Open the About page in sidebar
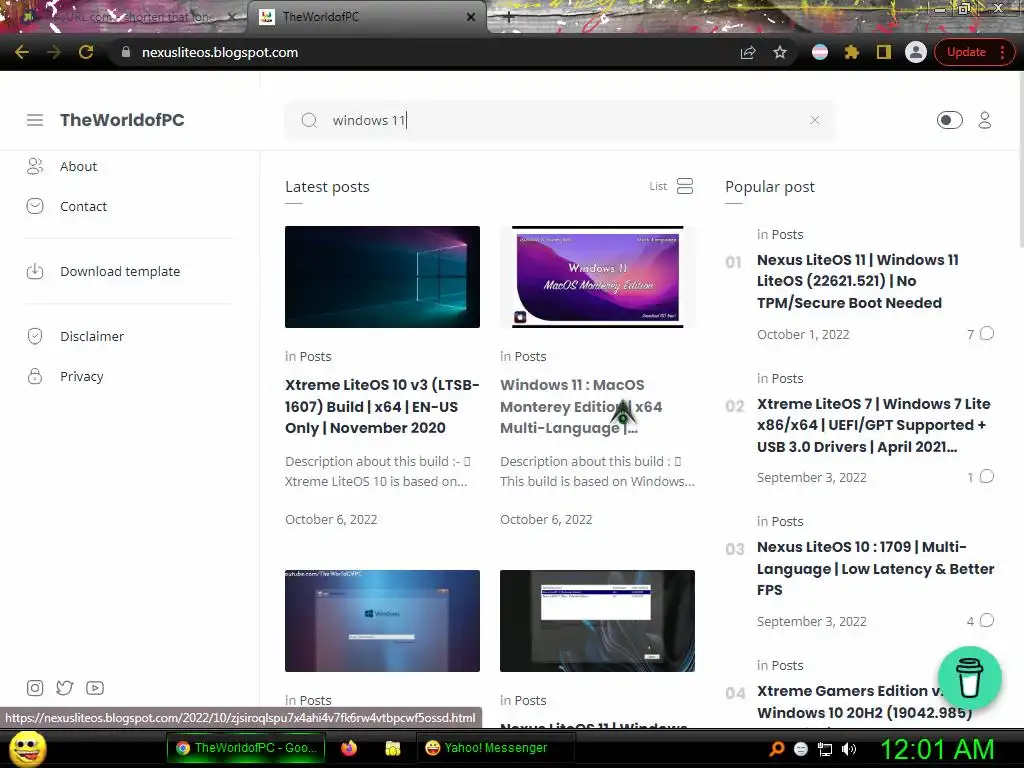Image resolution: width=1024 pixels, height=768 pixels. click(78, 167)
